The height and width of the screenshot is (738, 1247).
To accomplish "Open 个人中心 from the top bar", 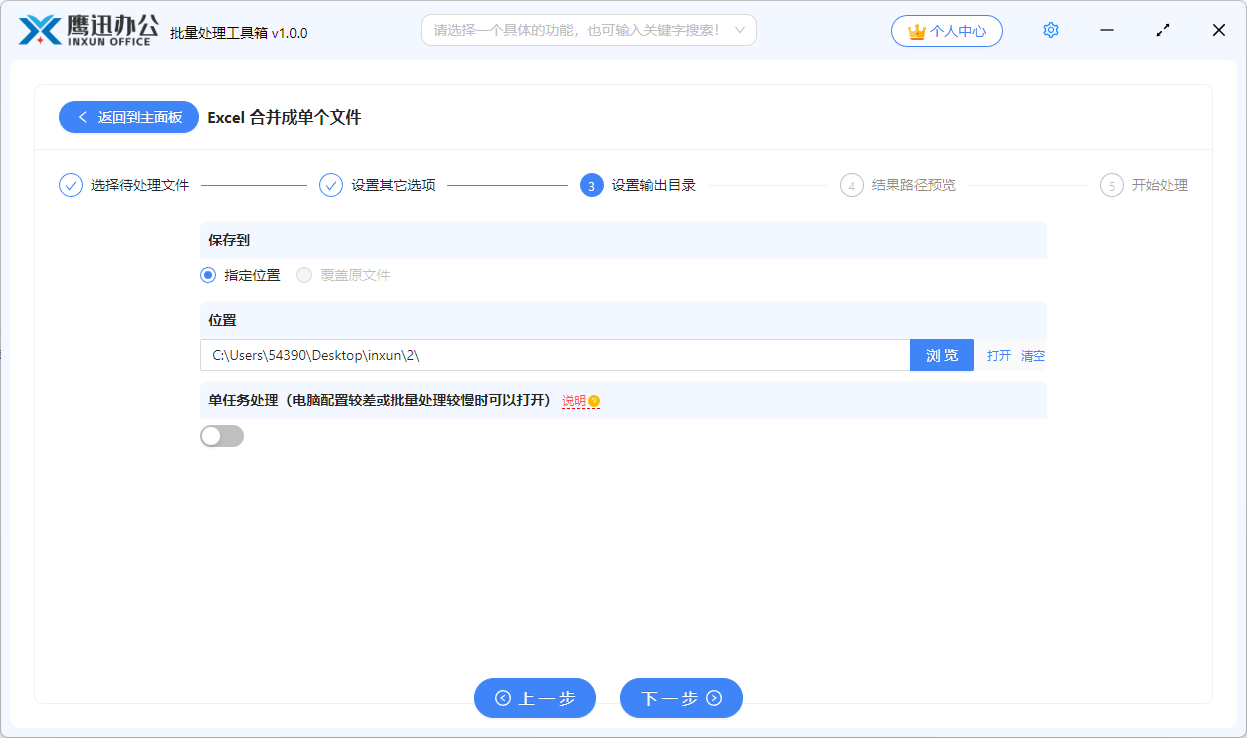I will (946, 31).
